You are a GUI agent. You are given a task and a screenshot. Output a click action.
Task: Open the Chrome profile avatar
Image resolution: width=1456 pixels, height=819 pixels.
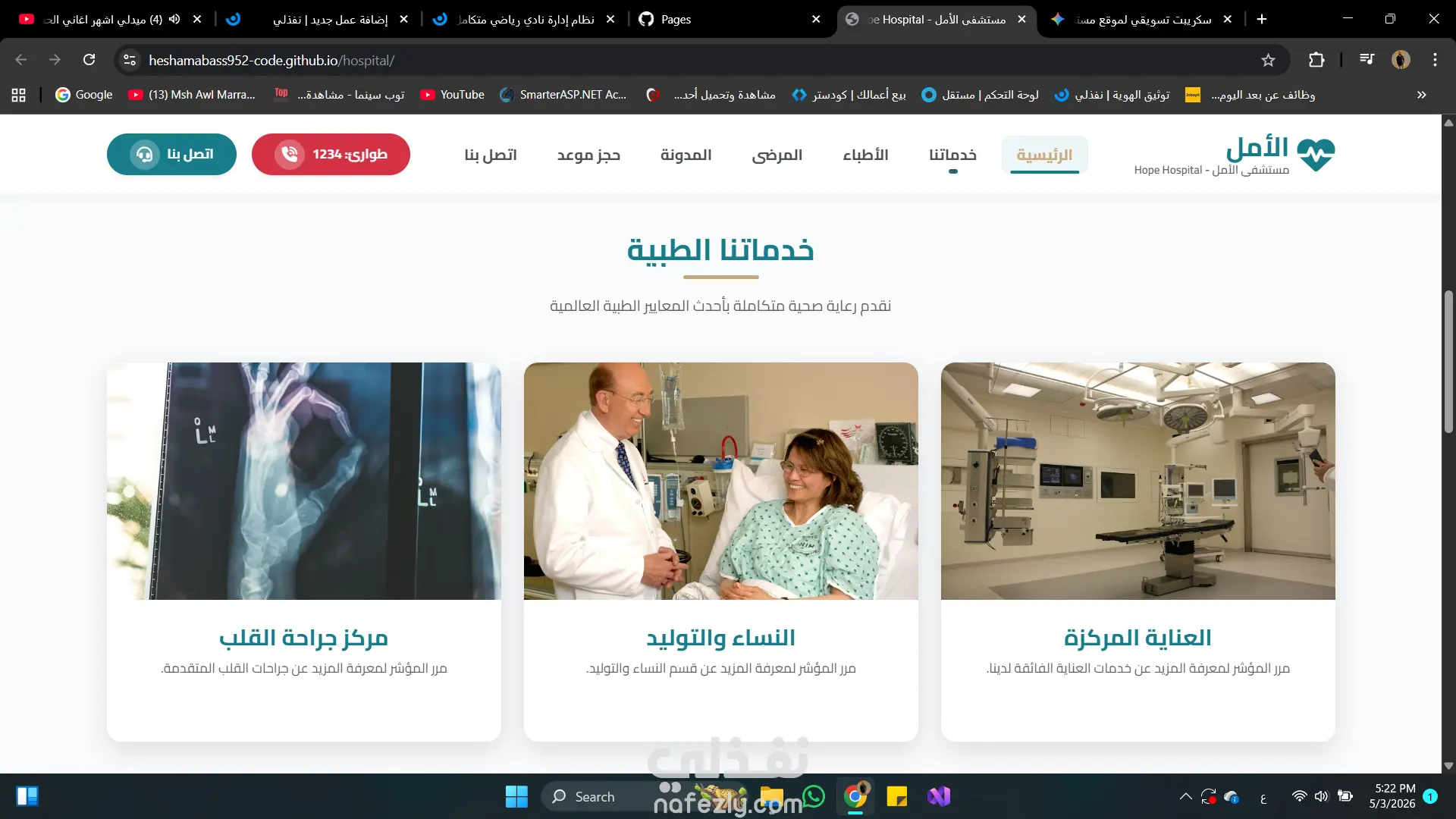click(1401, 60)
